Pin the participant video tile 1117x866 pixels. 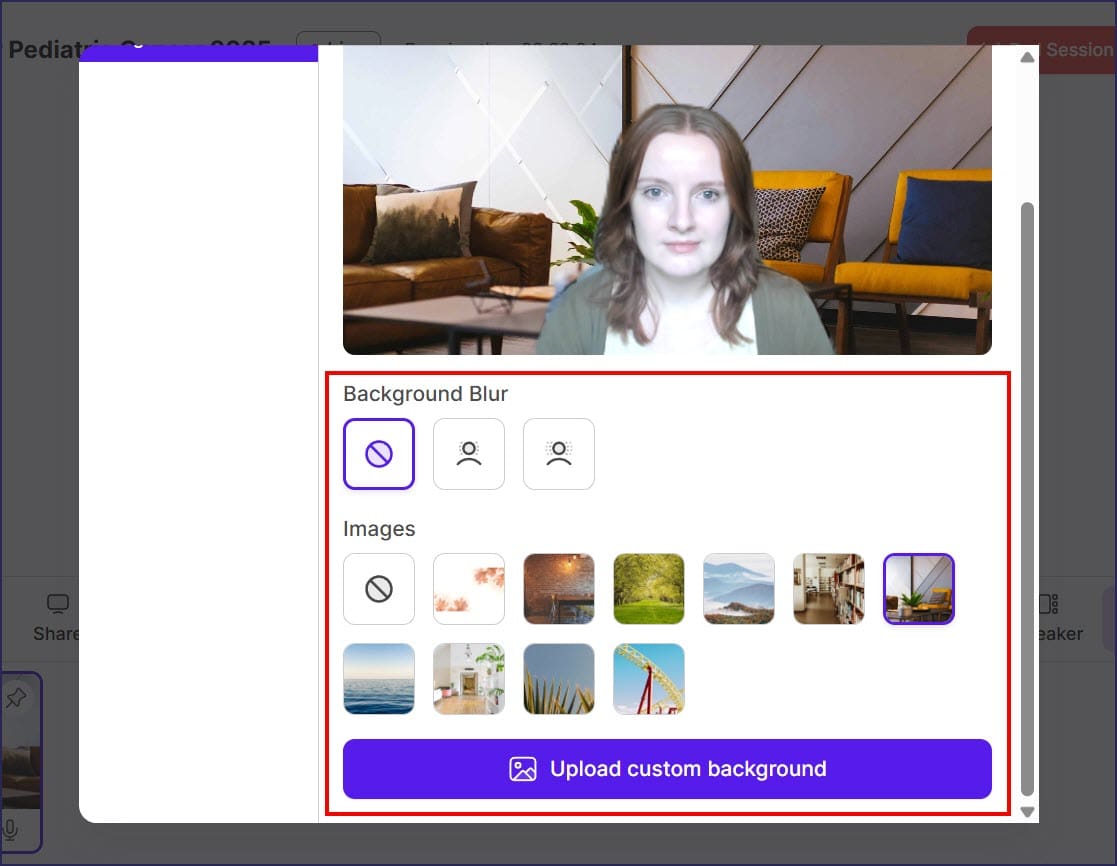16,698
